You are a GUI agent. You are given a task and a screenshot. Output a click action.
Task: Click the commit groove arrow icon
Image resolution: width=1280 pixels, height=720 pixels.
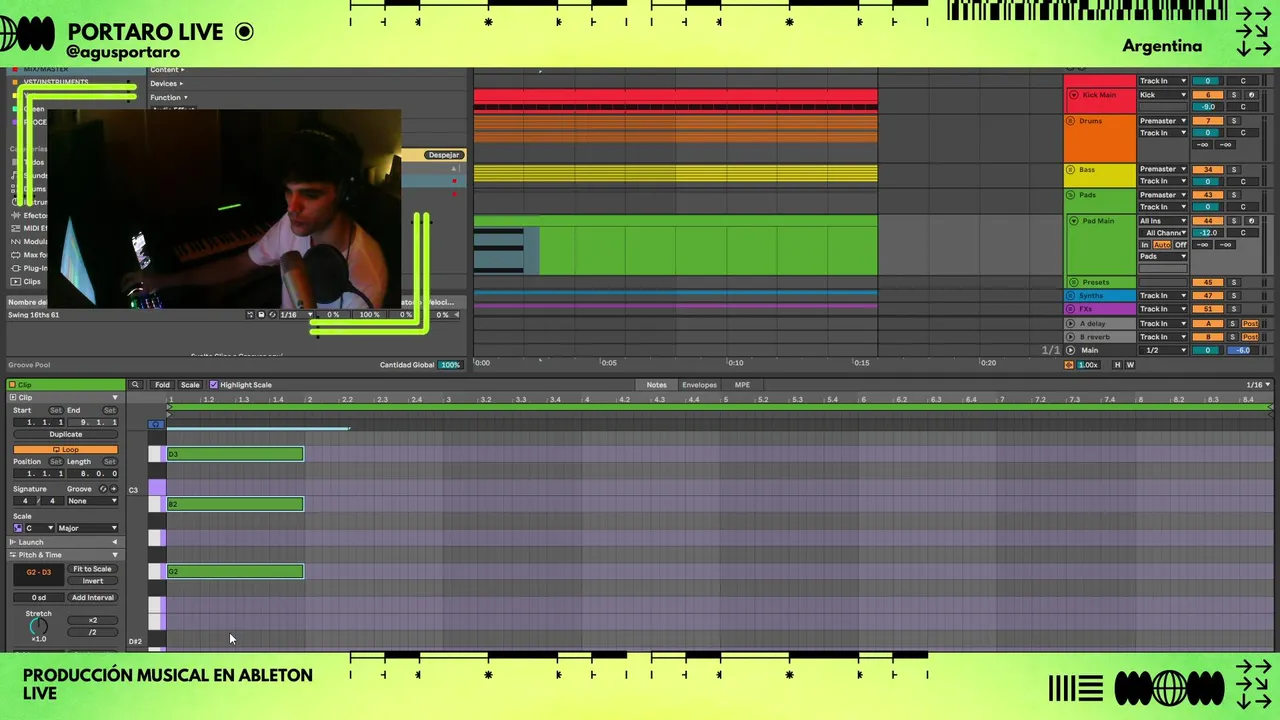pyautogui.click(x=113, y=489)
